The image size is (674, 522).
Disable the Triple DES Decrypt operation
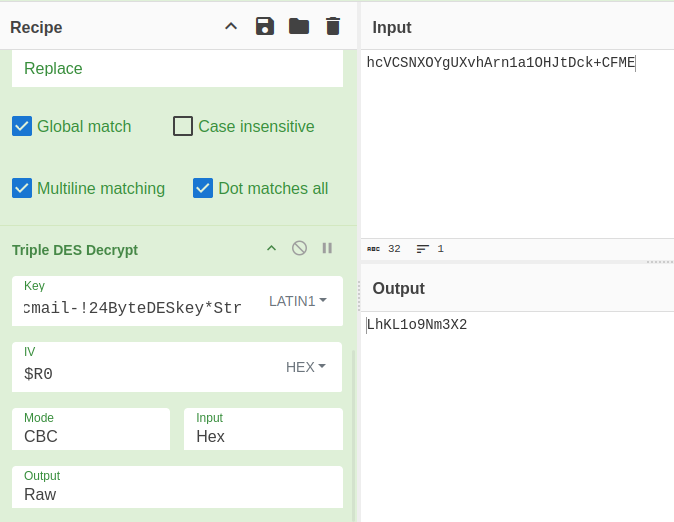(x=299, y=248)
